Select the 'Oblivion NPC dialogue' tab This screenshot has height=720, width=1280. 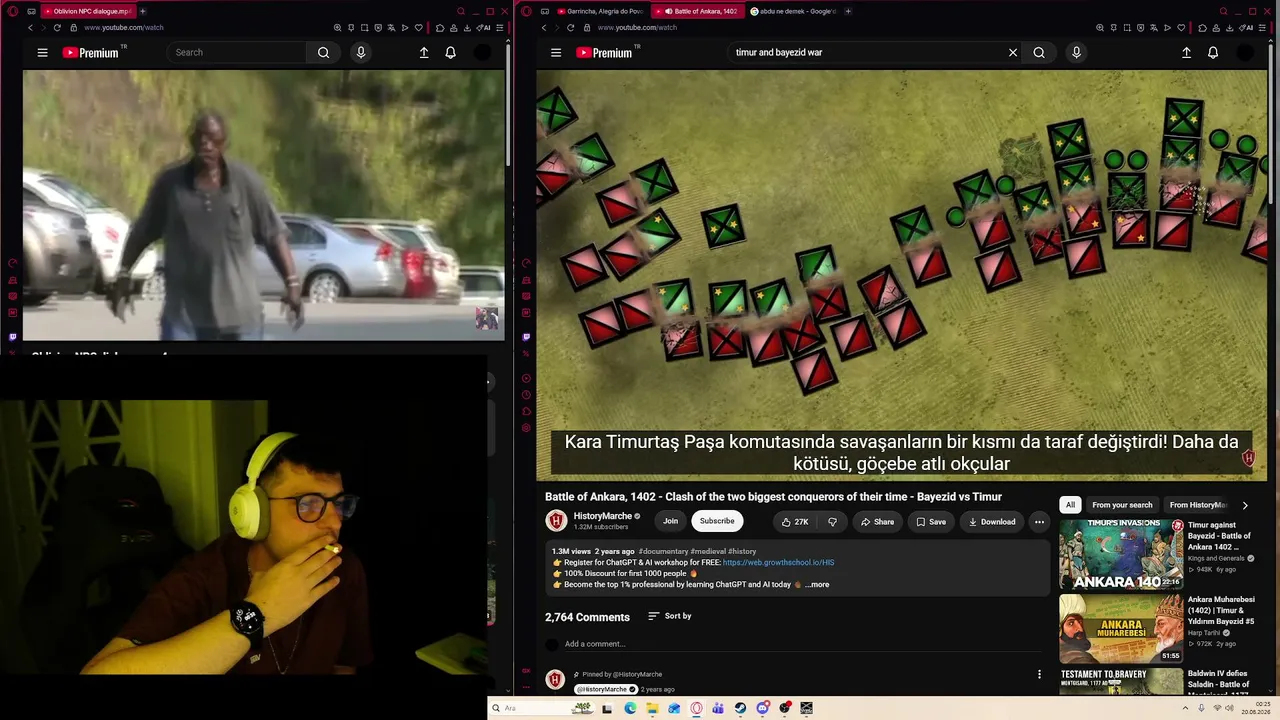point(86,11)
